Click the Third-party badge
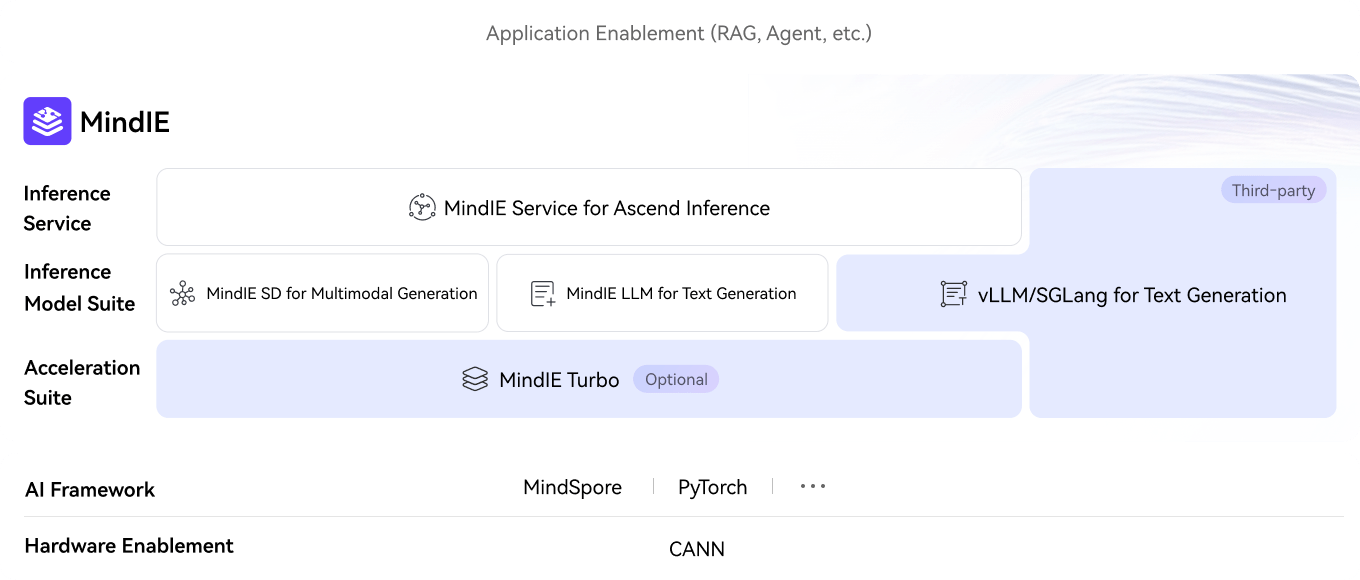1360x580 pixels. pos(1273,190)
